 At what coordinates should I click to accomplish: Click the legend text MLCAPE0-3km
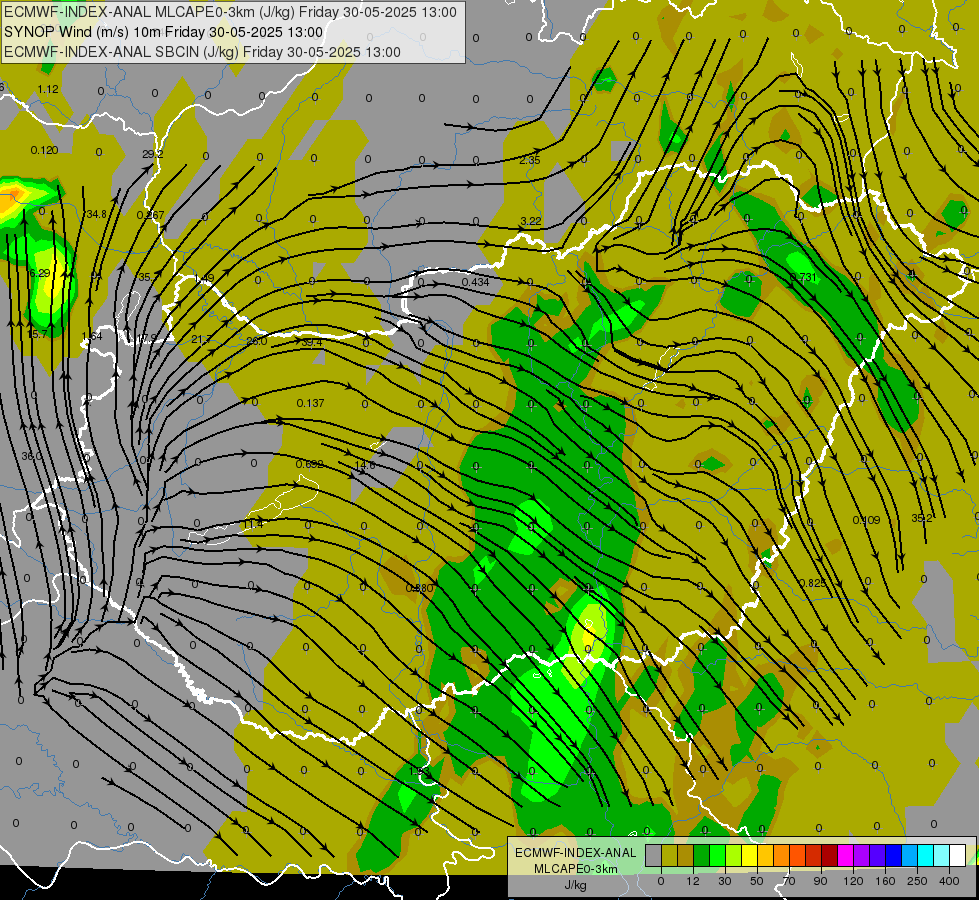[x=576, y=869]
